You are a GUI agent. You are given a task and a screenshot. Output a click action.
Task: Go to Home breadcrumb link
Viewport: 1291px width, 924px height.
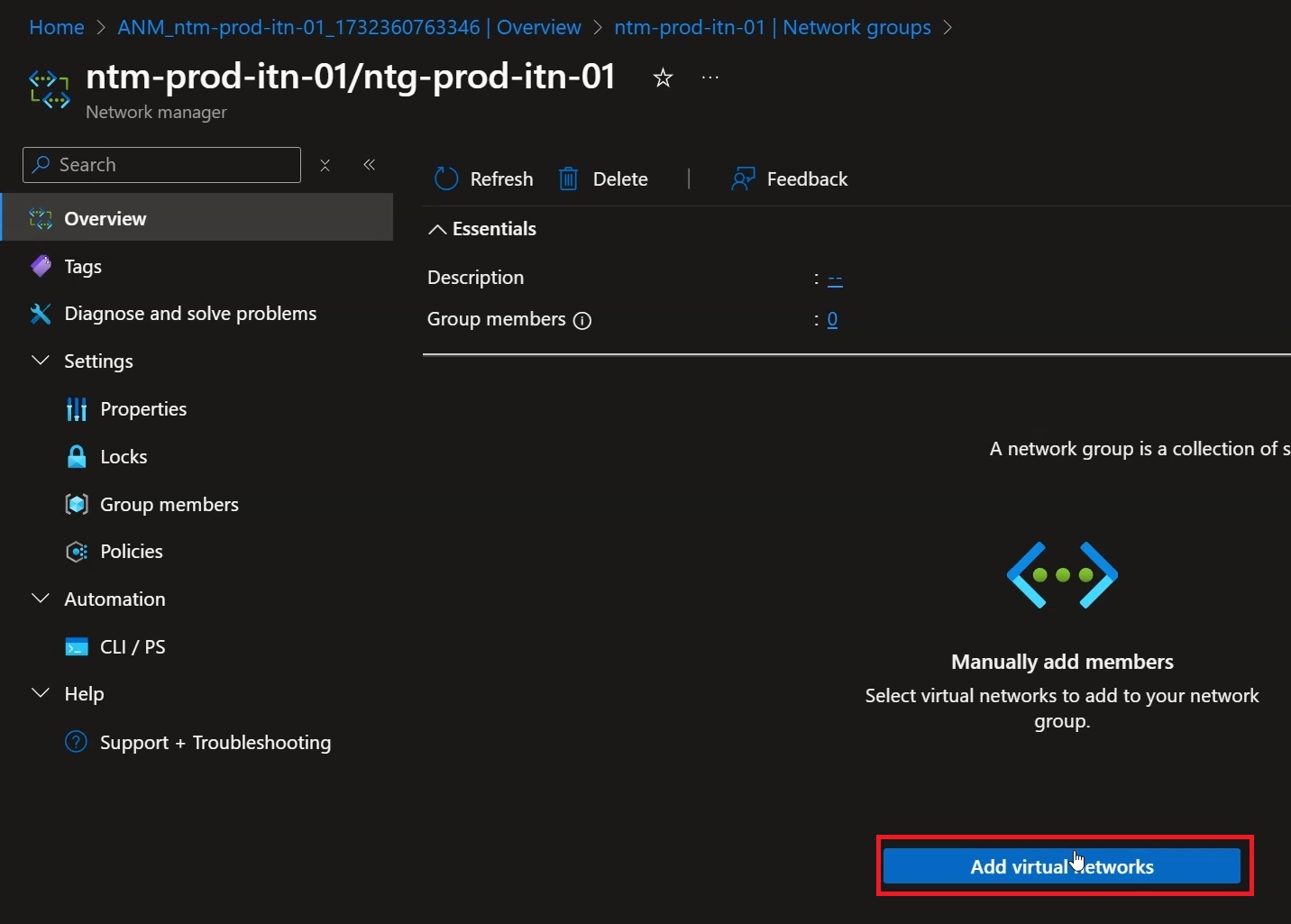(57, 27)
